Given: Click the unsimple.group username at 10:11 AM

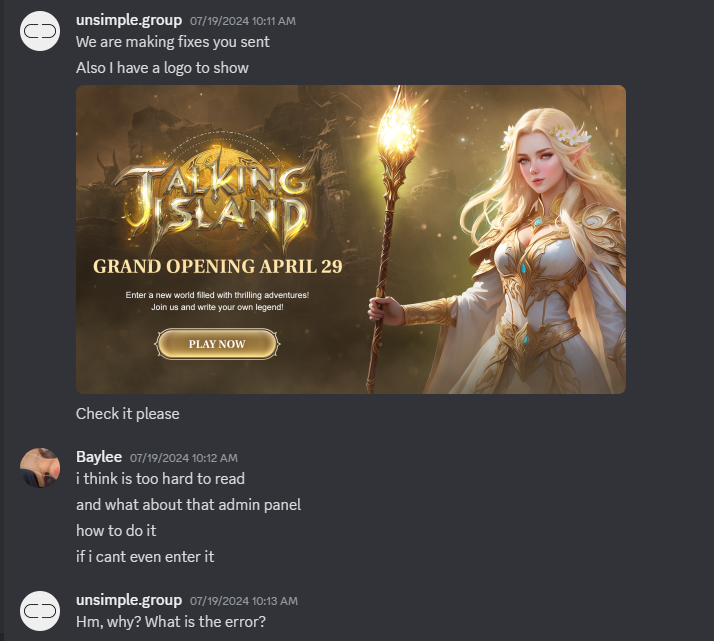Looking at the screenshot, I should (129, 20).
